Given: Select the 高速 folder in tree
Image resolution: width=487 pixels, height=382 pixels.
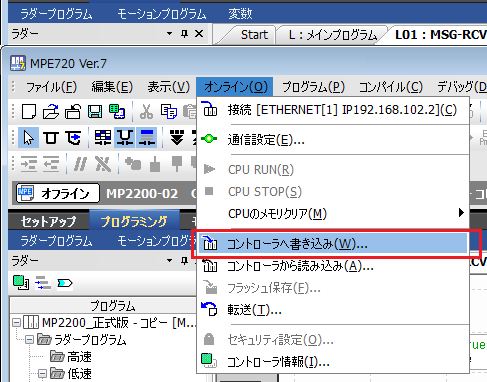Looking at the screenshot, I should click(x=79, y=357).
